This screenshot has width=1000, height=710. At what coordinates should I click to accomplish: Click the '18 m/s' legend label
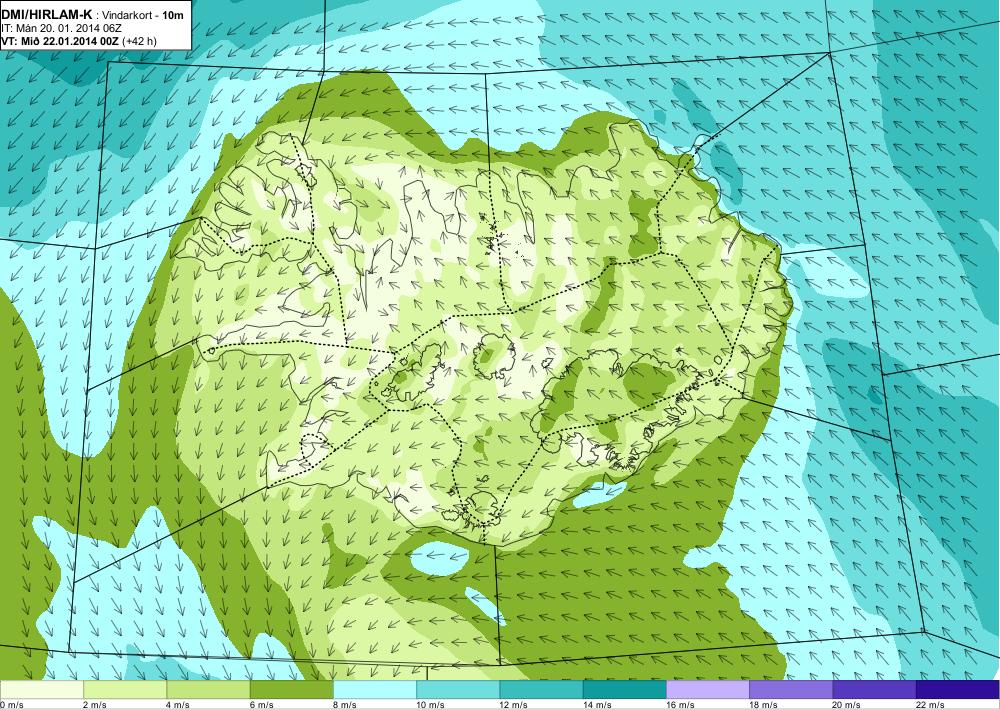pos(763,704)
